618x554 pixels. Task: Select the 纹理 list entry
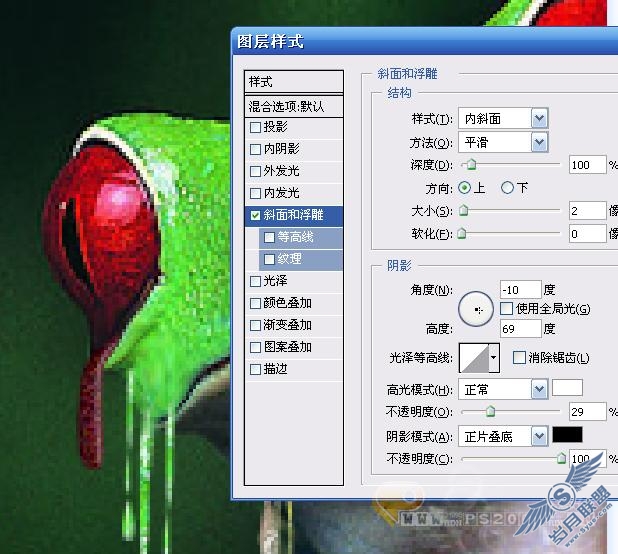pos(301,259)
